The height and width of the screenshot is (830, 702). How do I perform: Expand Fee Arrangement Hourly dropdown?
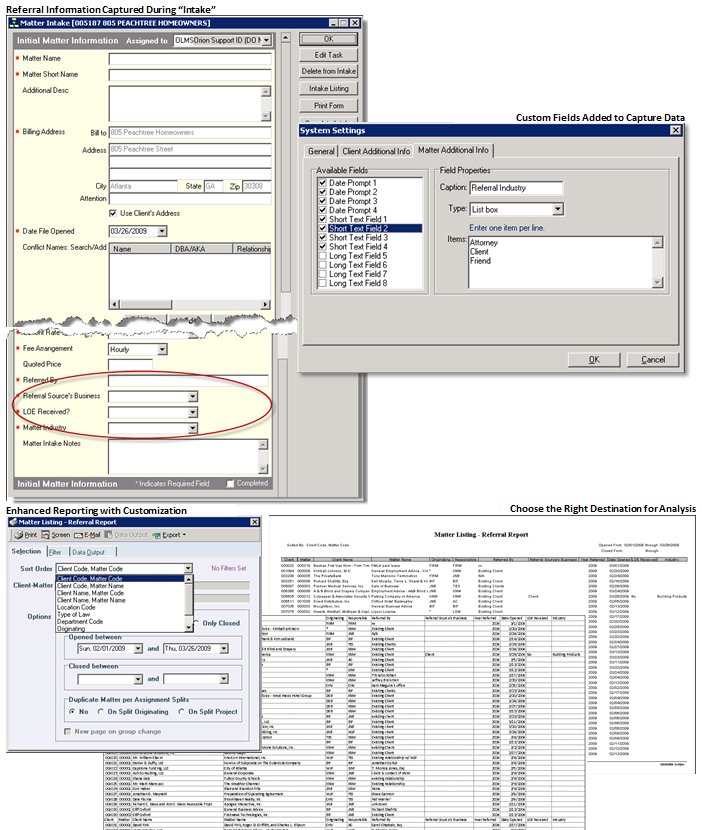click(x=162, y=349)
